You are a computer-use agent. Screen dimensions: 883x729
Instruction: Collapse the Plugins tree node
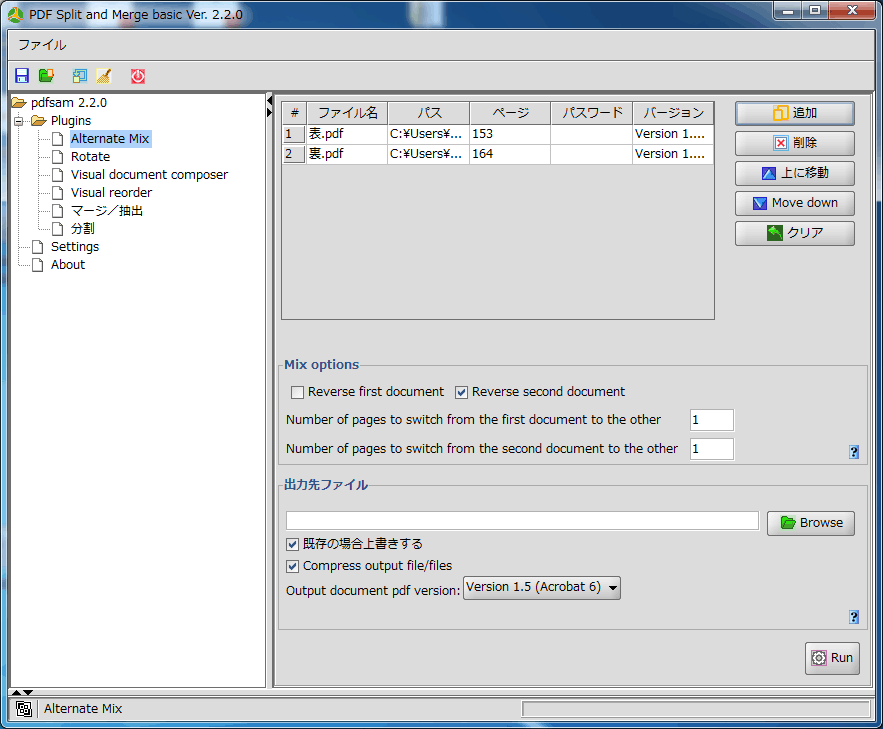point(19,121)
